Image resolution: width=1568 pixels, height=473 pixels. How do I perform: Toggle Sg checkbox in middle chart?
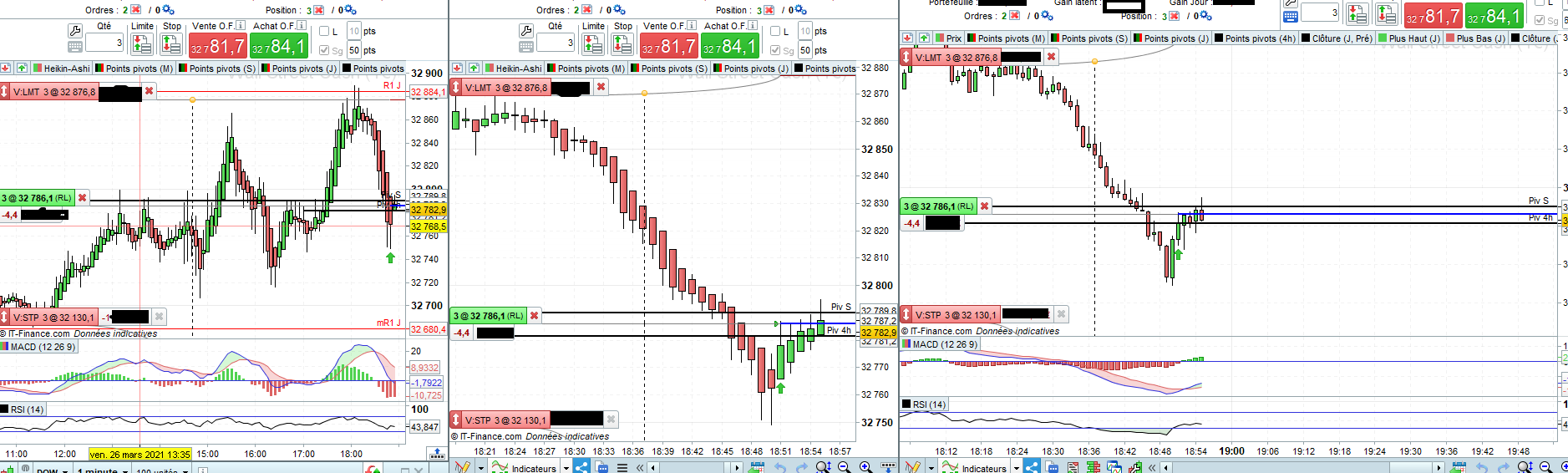[x=775, y=51]
